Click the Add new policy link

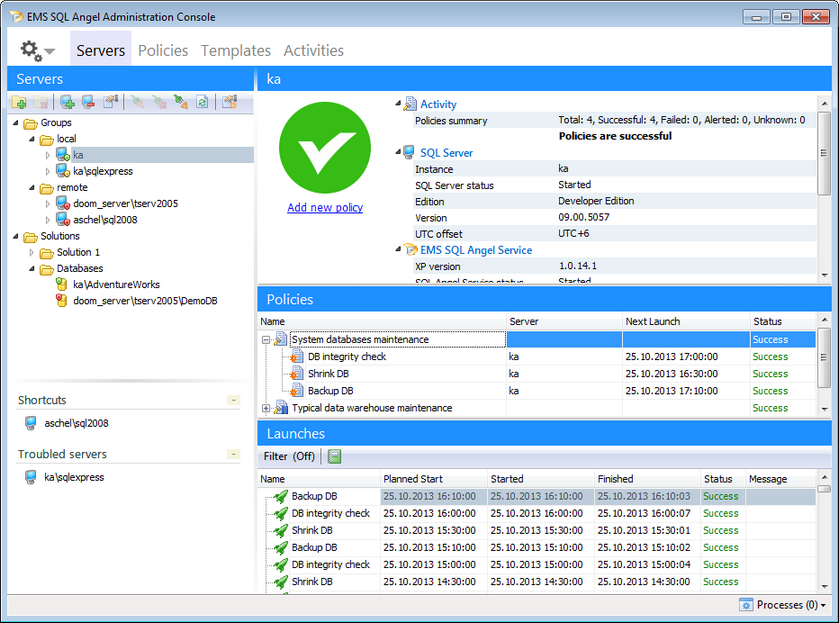coord(325,207)
